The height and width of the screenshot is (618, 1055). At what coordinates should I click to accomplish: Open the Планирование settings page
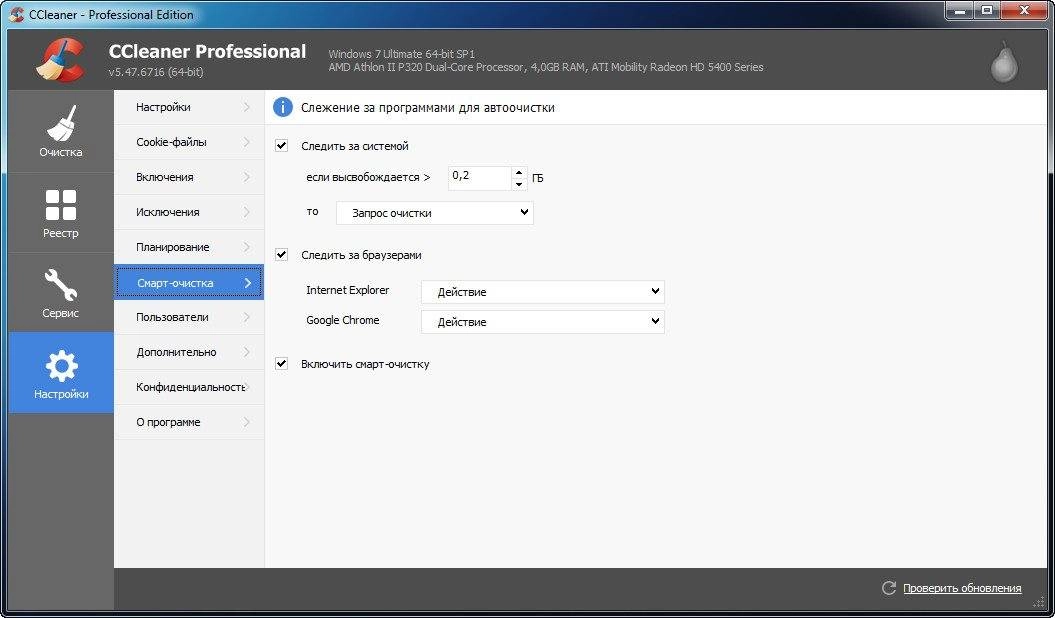189,247
